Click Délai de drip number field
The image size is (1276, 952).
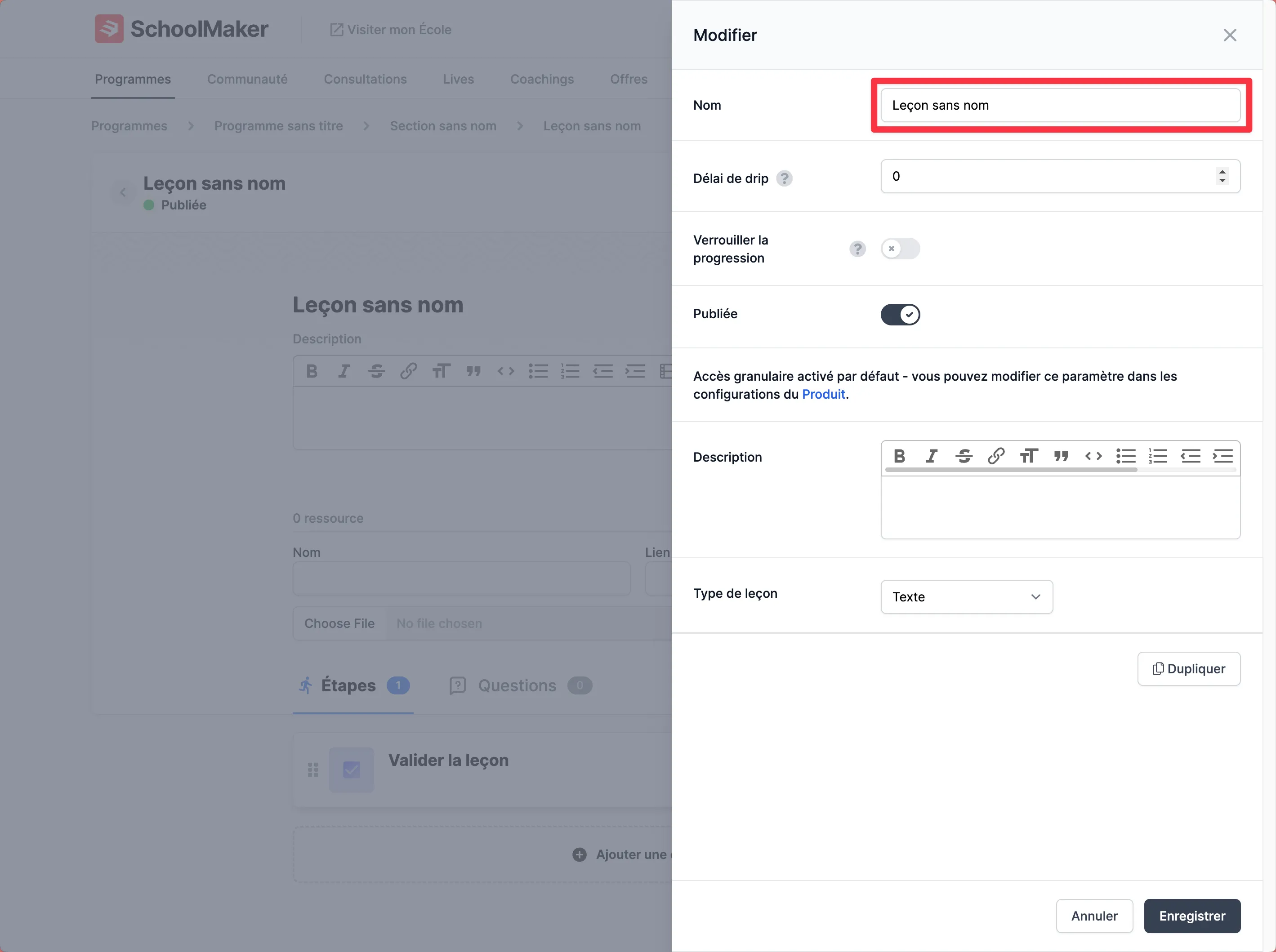pyautogui.click(x=1060, y=176)
